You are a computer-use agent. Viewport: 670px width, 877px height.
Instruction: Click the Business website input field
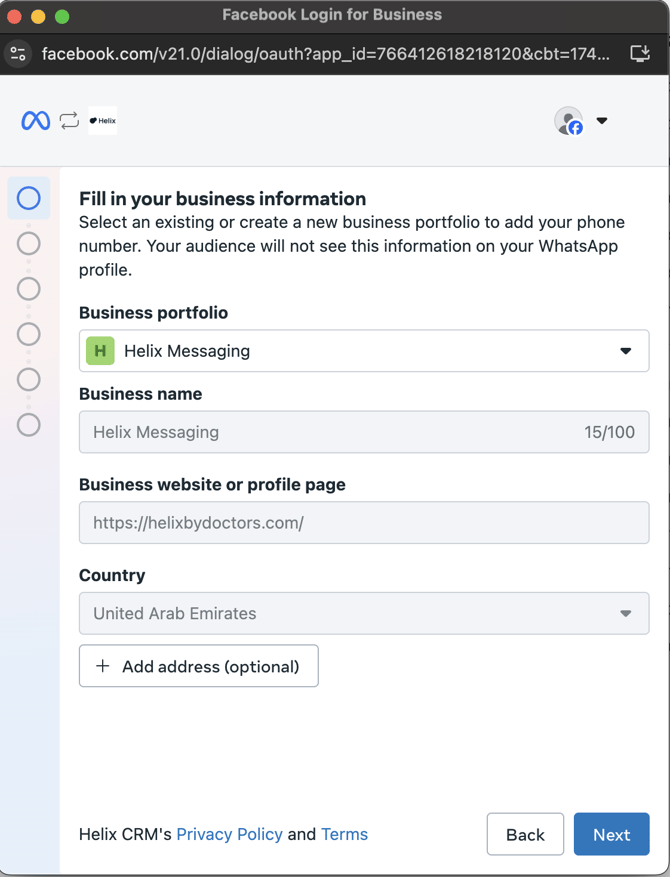(x=364, y=522)
